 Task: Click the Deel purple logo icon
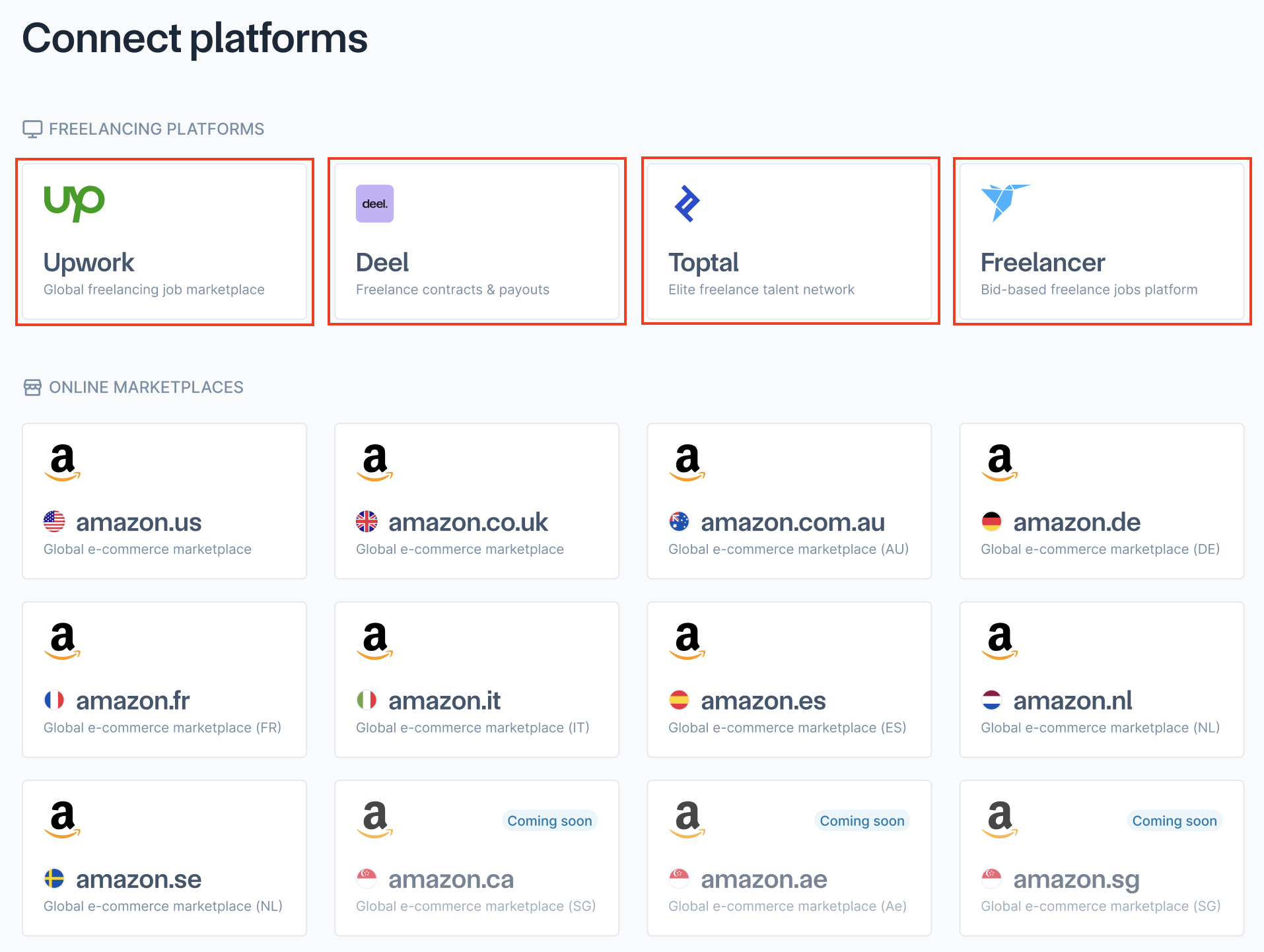point(374,203)
